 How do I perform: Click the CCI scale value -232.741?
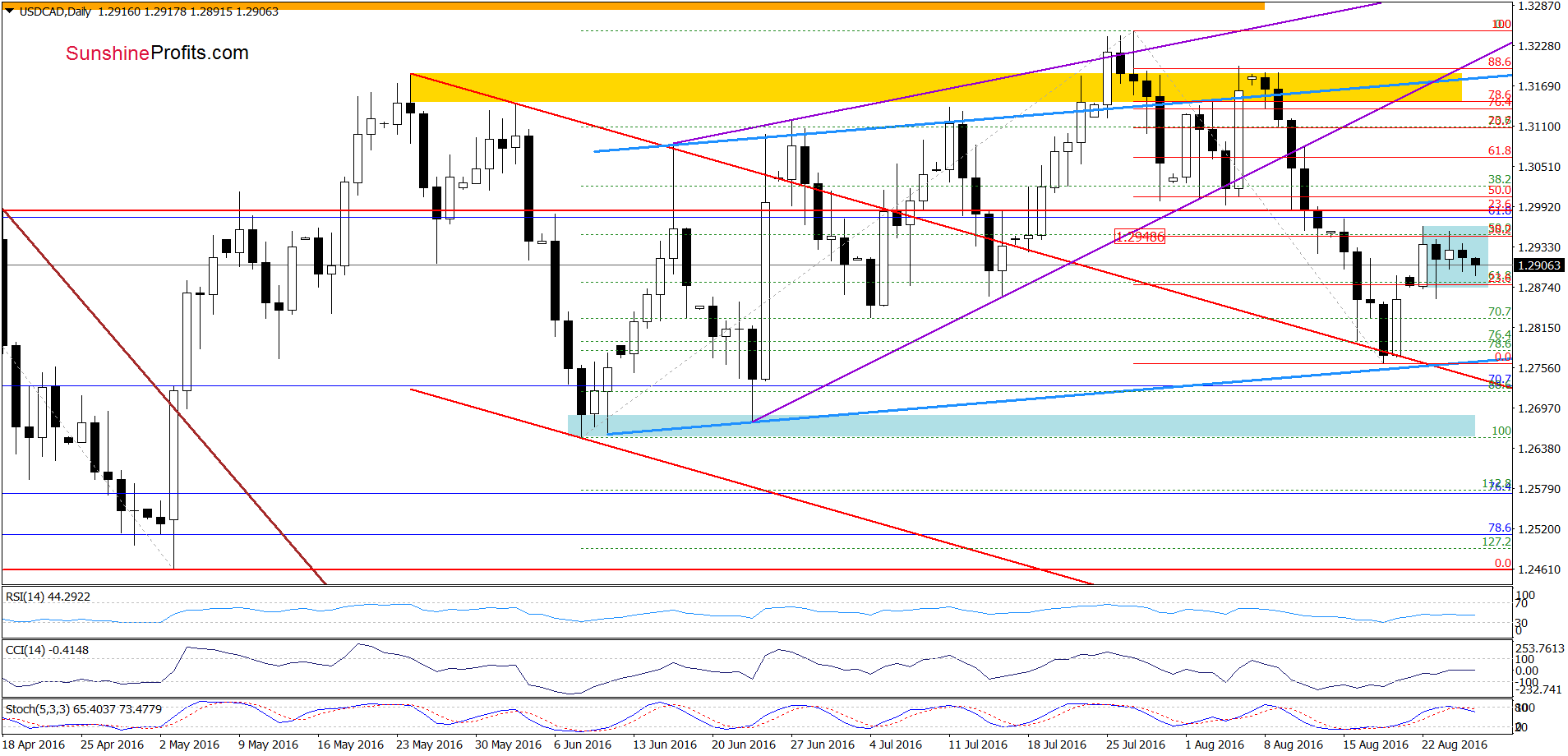coord(1538,689)
